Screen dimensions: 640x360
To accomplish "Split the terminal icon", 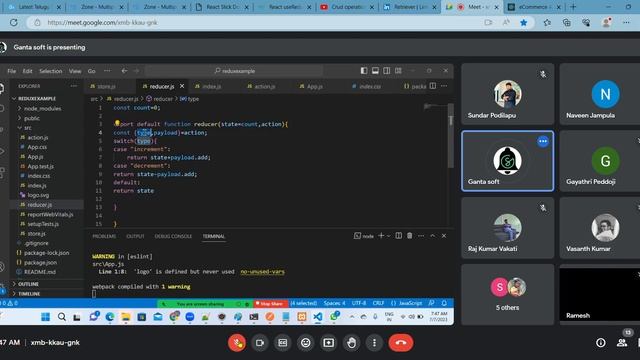I will pos(398,236).
